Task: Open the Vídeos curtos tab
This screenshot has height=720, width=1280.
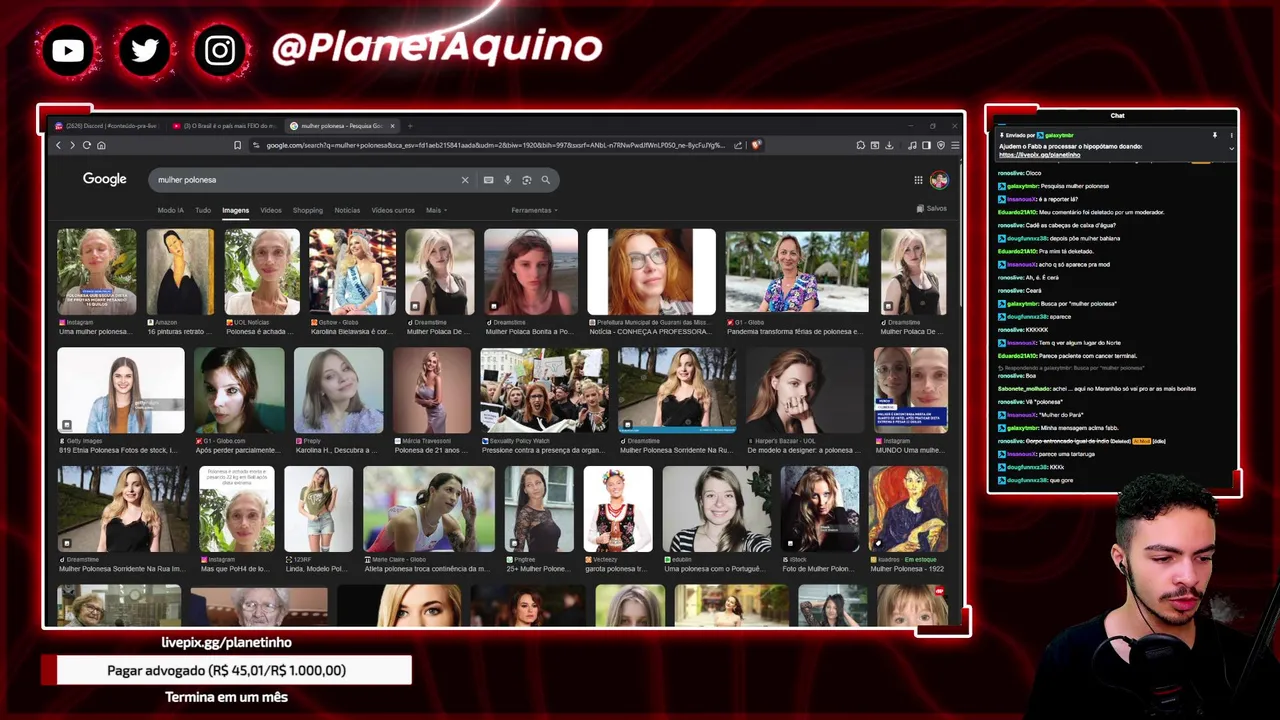Action: [393, 210]
